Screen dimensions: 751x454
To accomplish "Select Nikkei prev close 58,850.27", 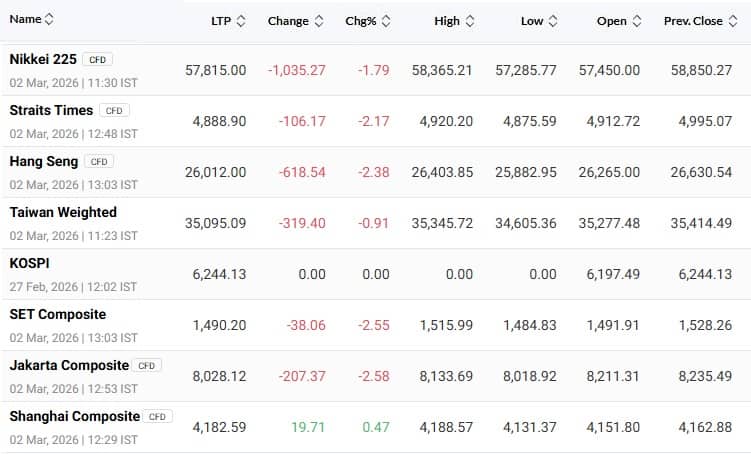I will click(x=701, y=70).
